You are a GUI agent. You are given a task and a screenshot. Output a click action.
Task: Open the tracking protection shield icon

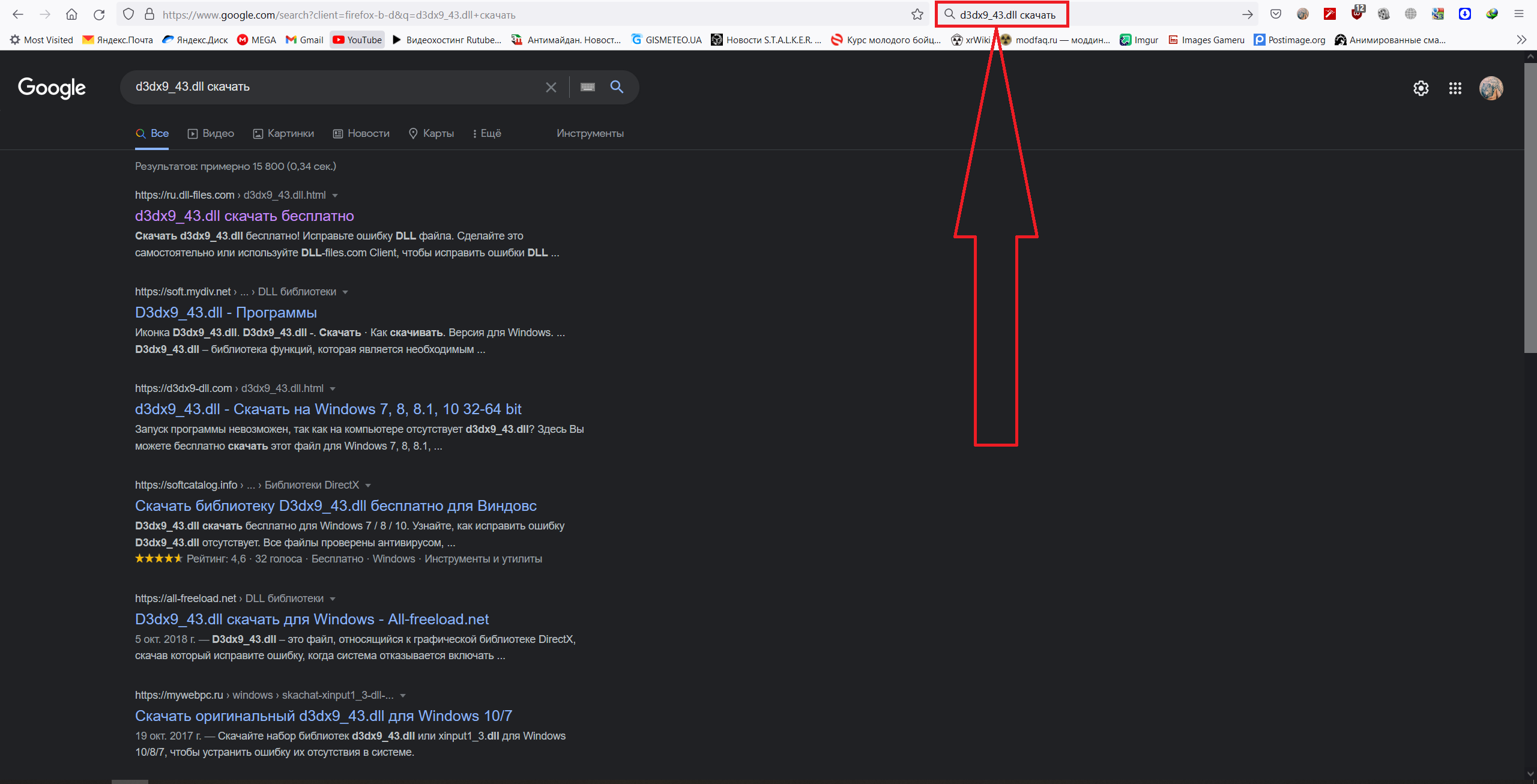click(128, 14)
